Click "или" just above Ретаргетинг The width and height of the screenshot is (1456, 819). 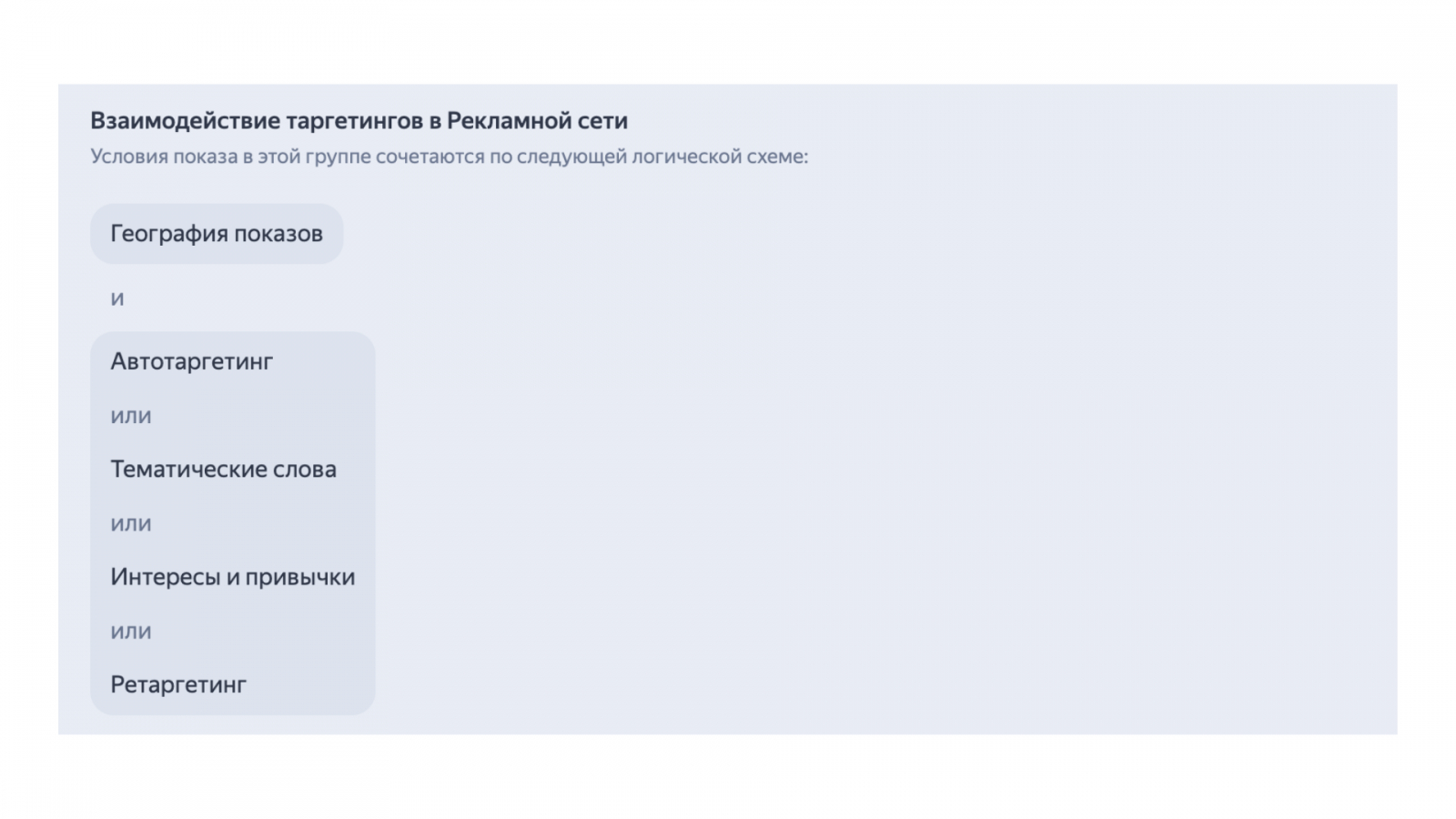coord(131,632)
